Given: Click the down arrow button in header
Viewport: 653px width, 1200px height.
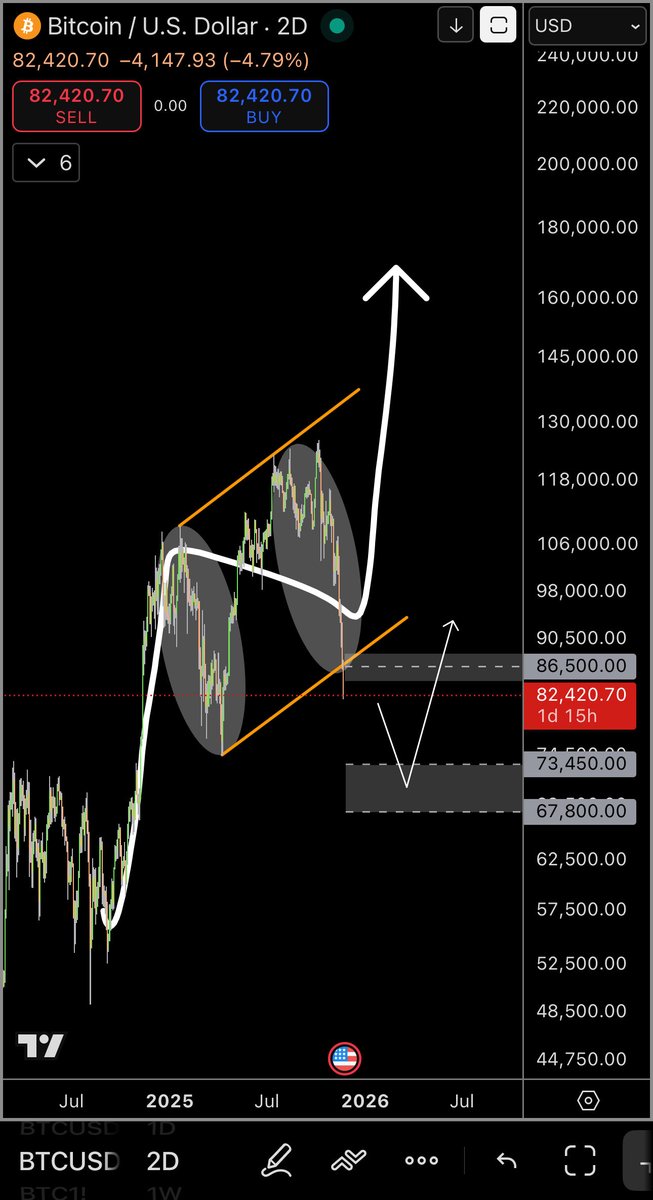Looking at the screenshot, I should click(456, 25).
